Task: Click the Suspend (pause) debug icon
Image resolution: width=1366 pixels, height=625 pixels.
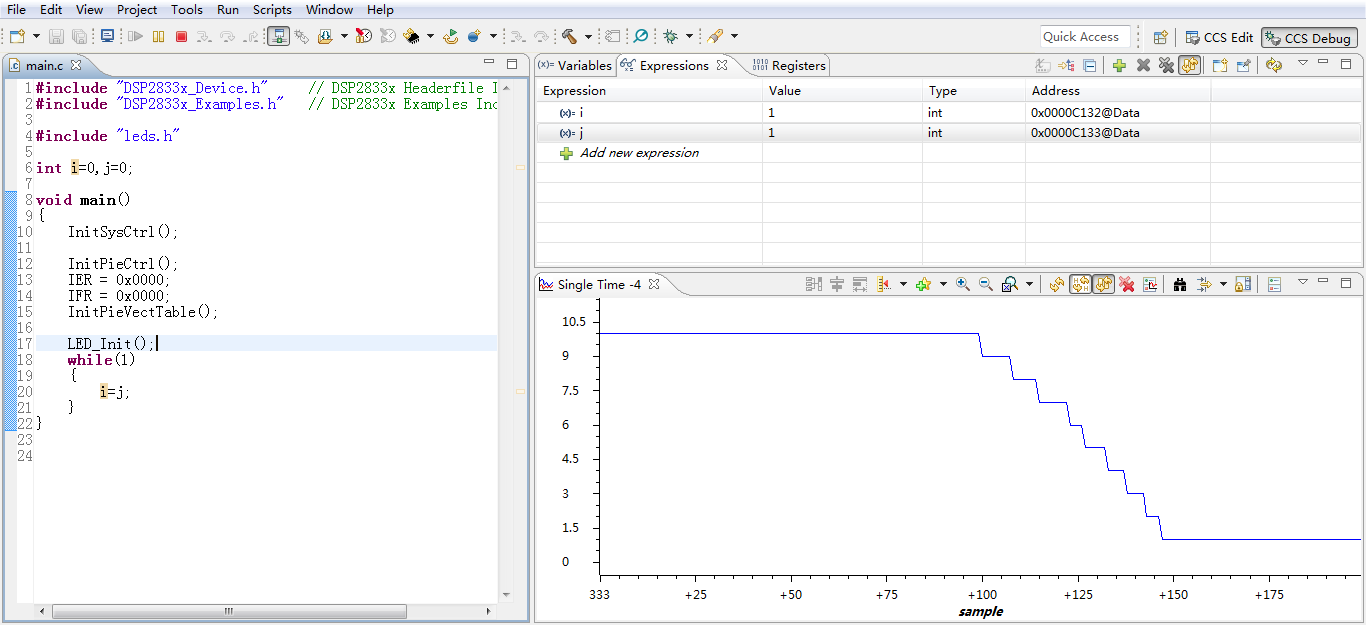Action: (158, 36)
